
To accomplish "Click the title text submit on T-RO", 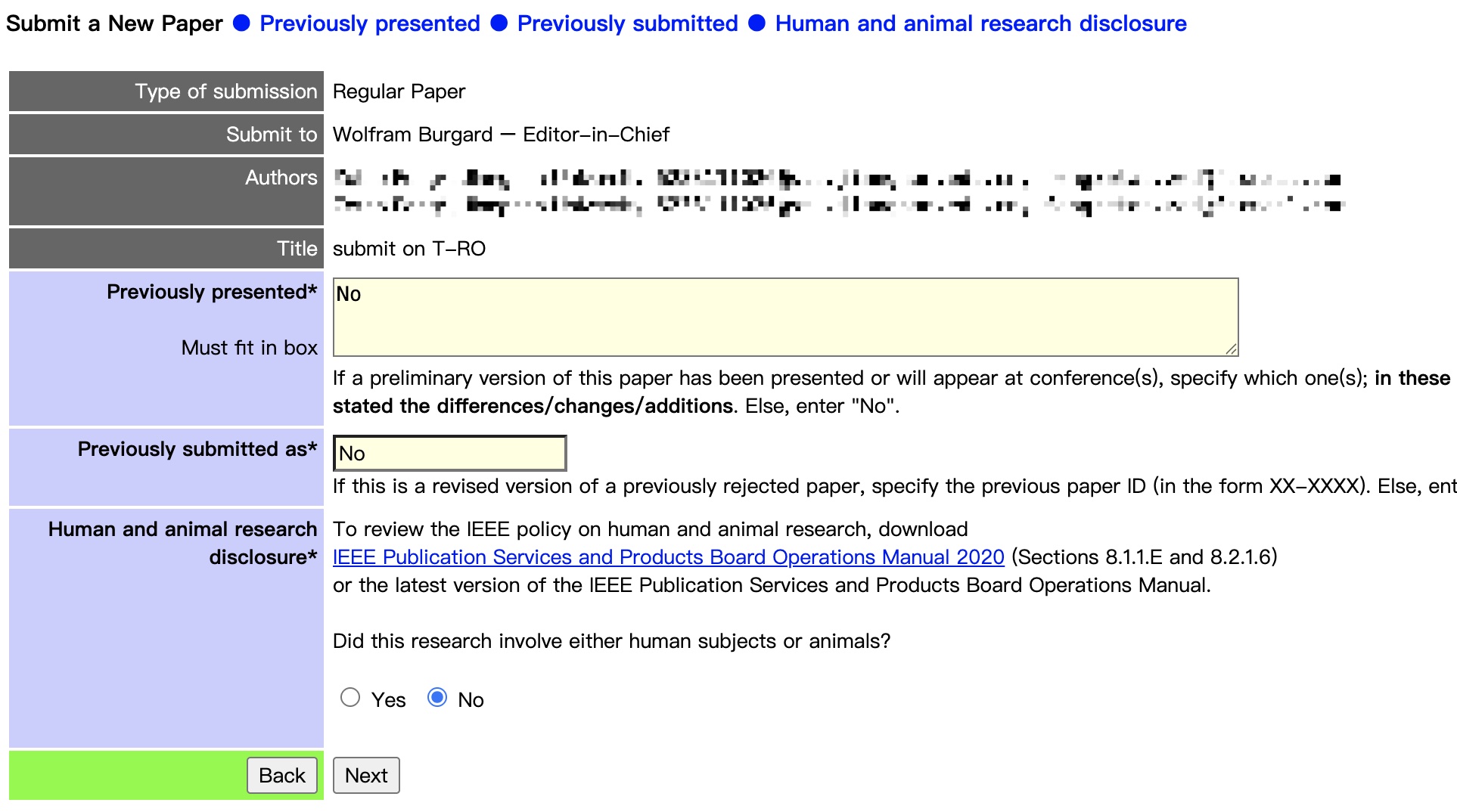I will click(409, 249).
